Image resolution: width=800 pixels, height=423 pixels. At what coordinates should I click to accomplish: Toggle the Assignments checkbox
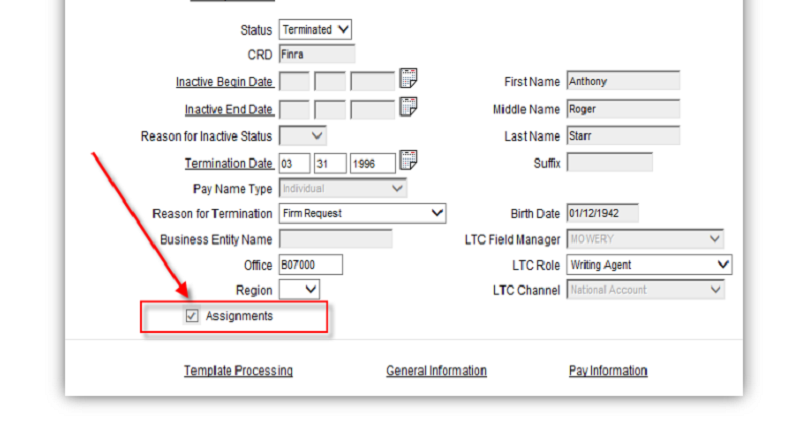pyautogui.click(x=192, y=316)
